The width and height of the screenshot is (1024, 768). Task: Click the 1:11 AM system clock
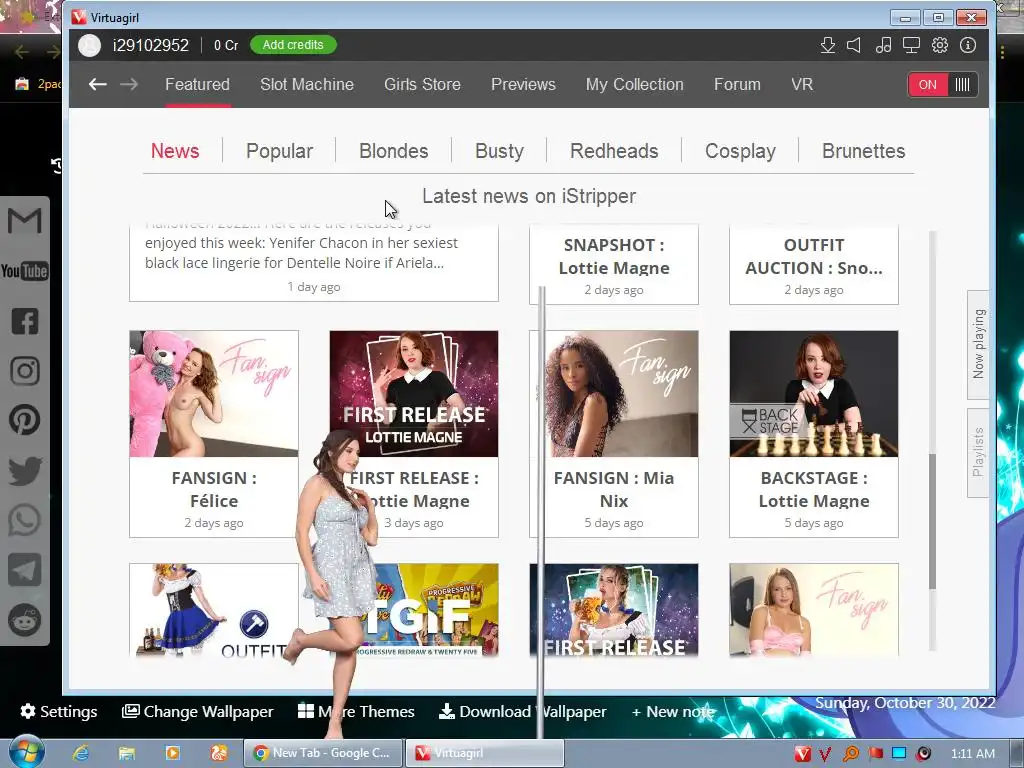point(972,754)
